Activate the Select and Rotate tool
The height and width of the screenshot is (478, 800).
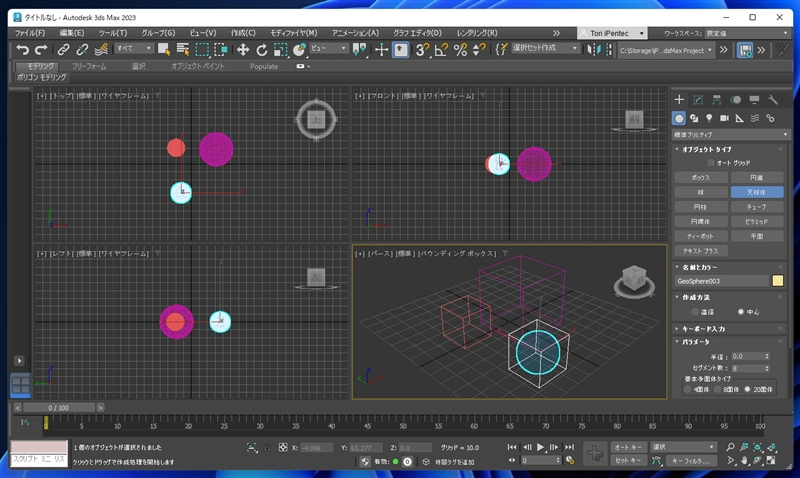tap(262, 49)
